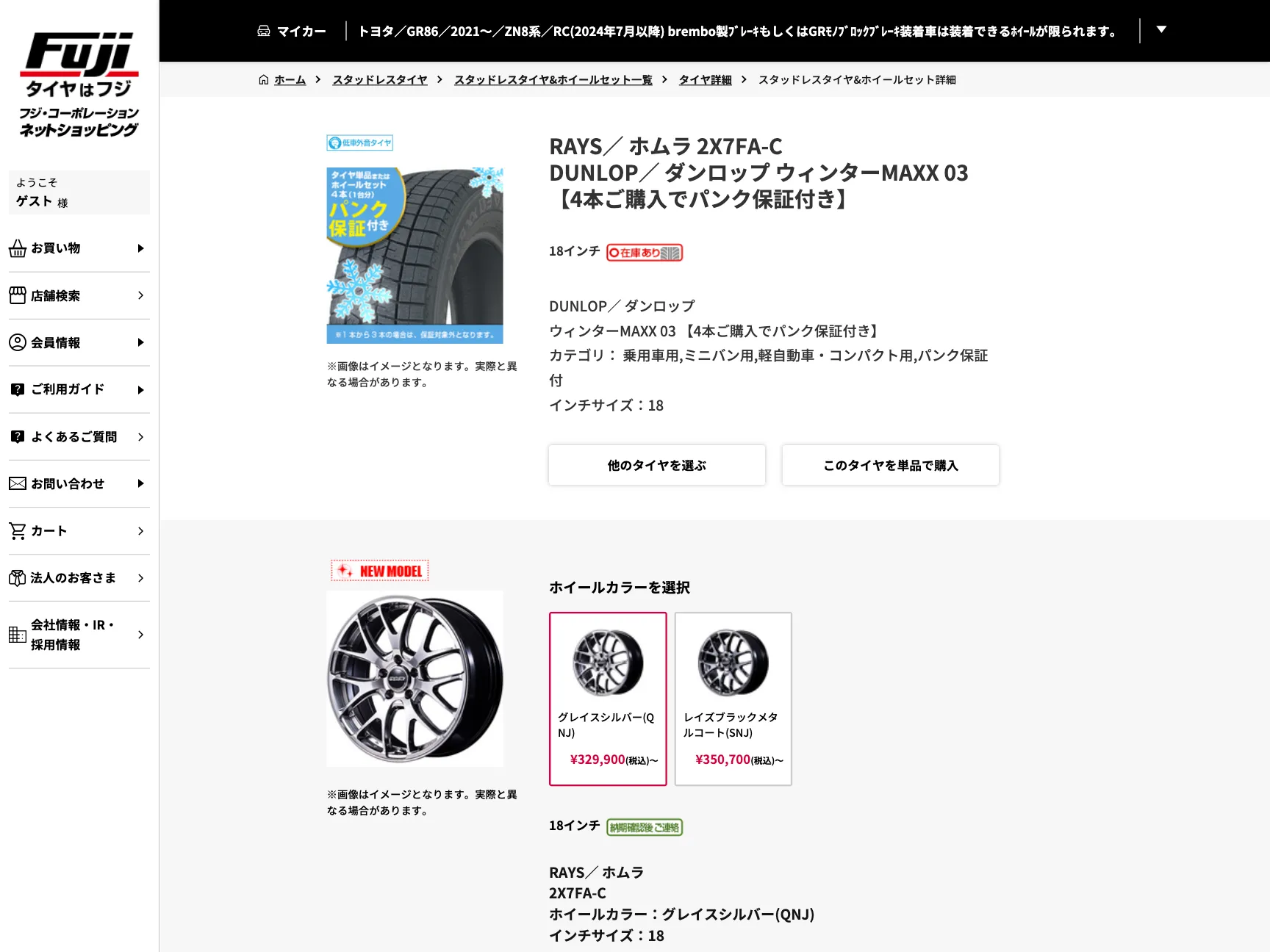This screenshot has height=952, width=1270.
Task: Expand the vehicle selector dropdown arrow
Action: 1161,29
